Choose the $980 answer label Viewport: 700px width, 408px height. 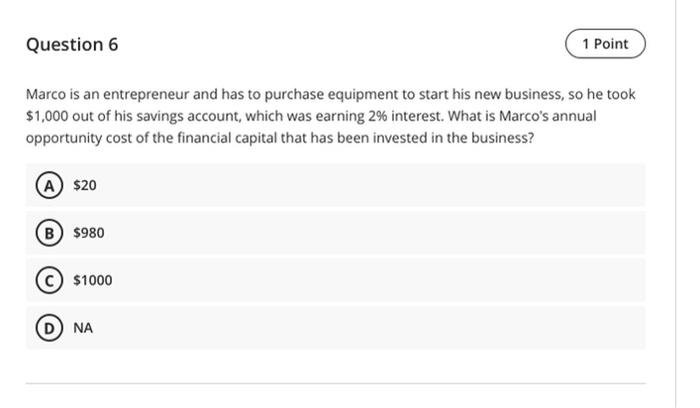tap(89, 233)
